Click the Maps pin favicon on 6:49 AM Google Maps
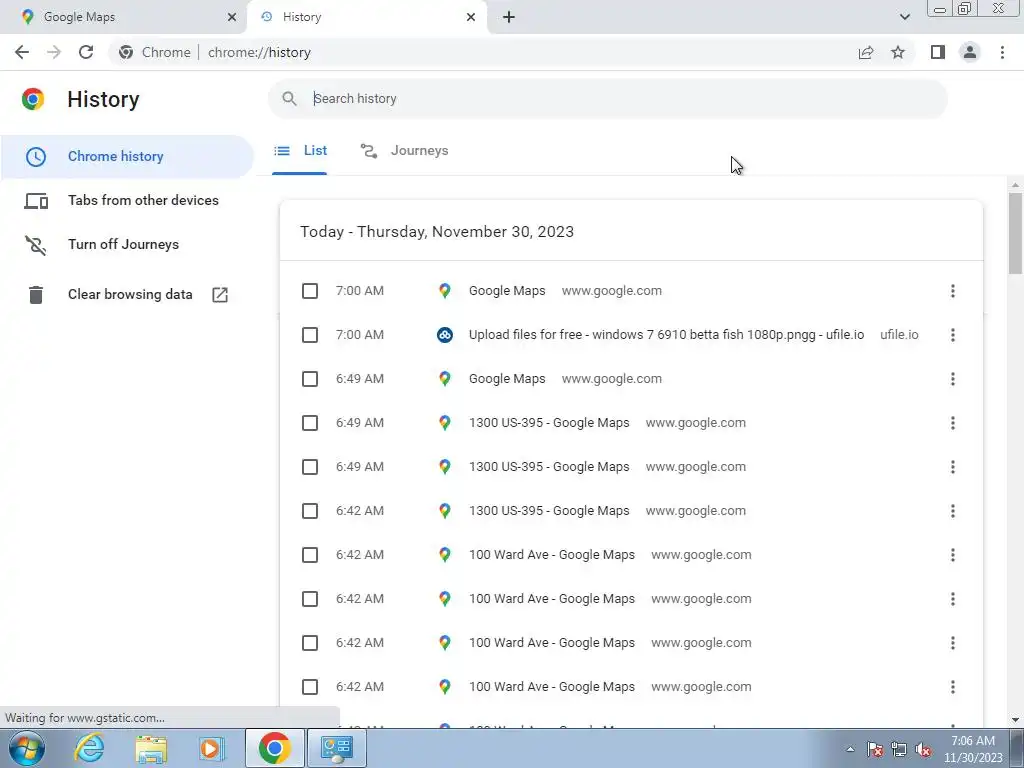1024x768 pixels. 445,379
